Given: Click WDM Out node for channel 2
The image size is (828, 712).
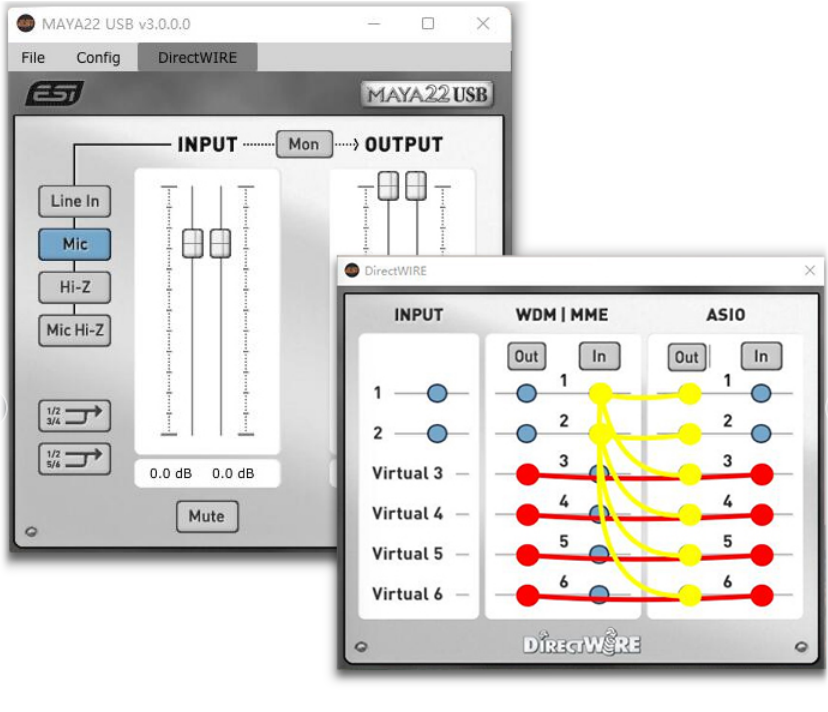Looking at the screenshot, I should tap(526, 434).
